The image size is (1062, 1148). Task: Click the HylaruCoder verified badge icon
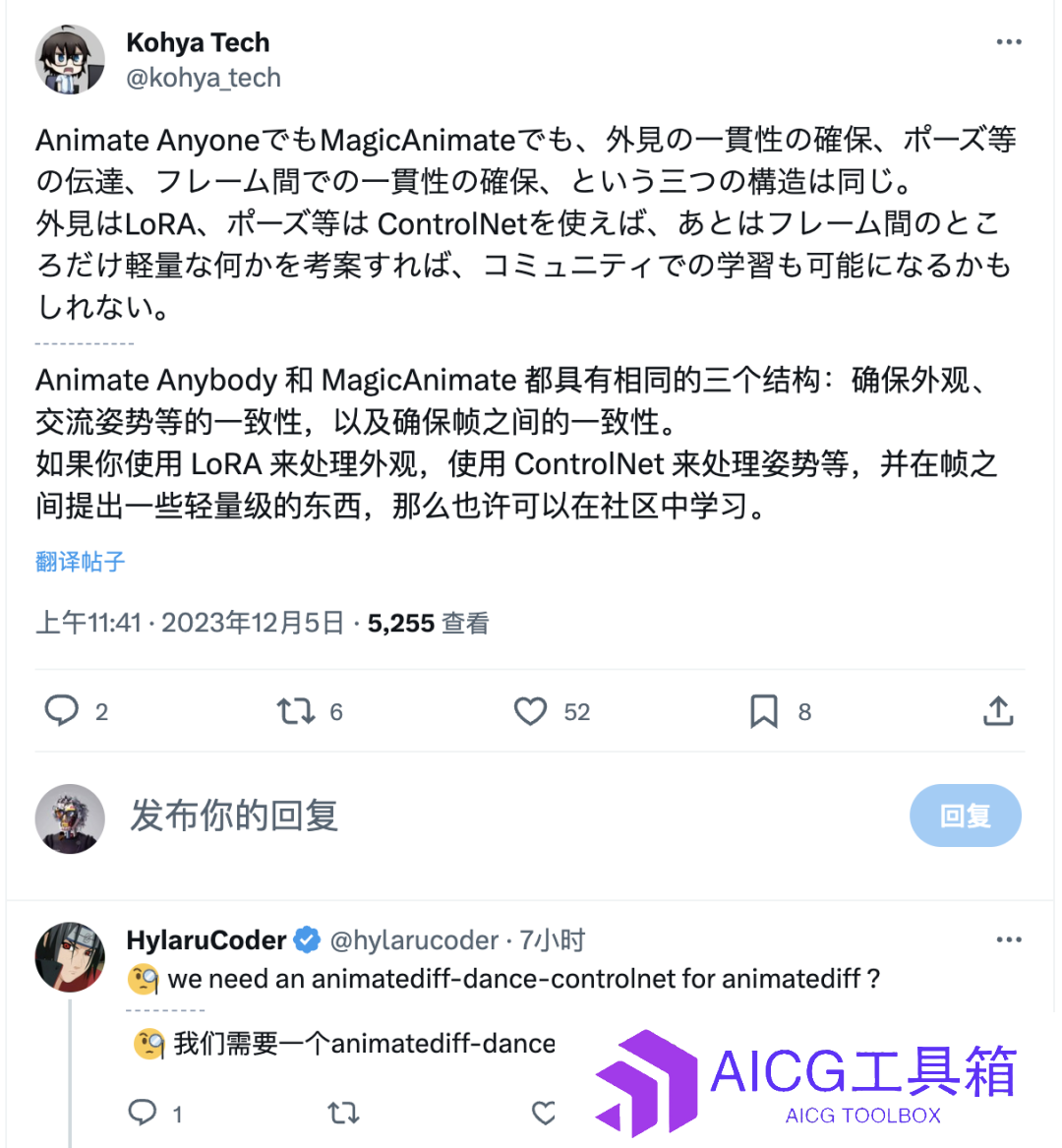(x=308, y=939)
